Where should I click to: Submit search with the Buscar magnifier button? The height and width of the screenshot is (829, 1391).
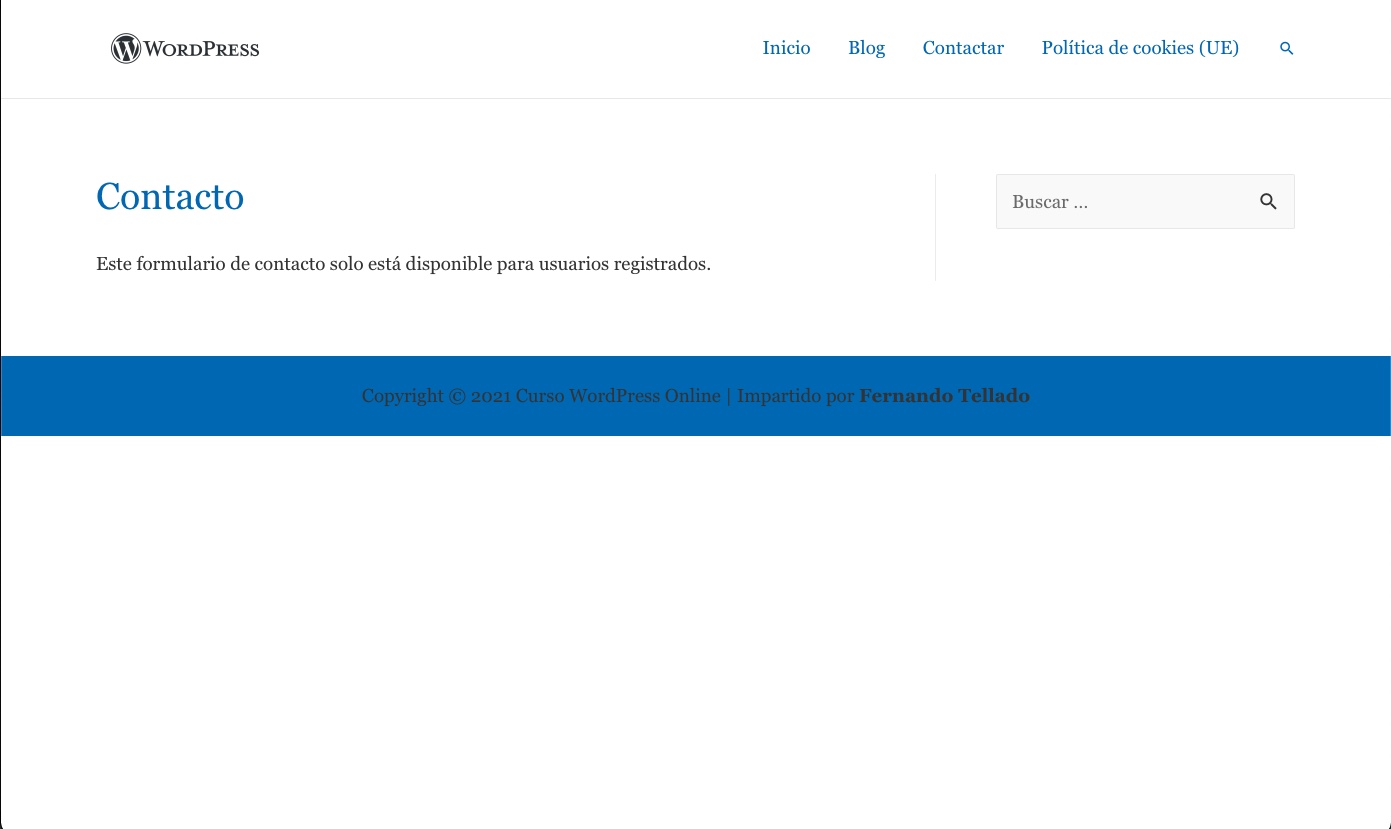1268,202
